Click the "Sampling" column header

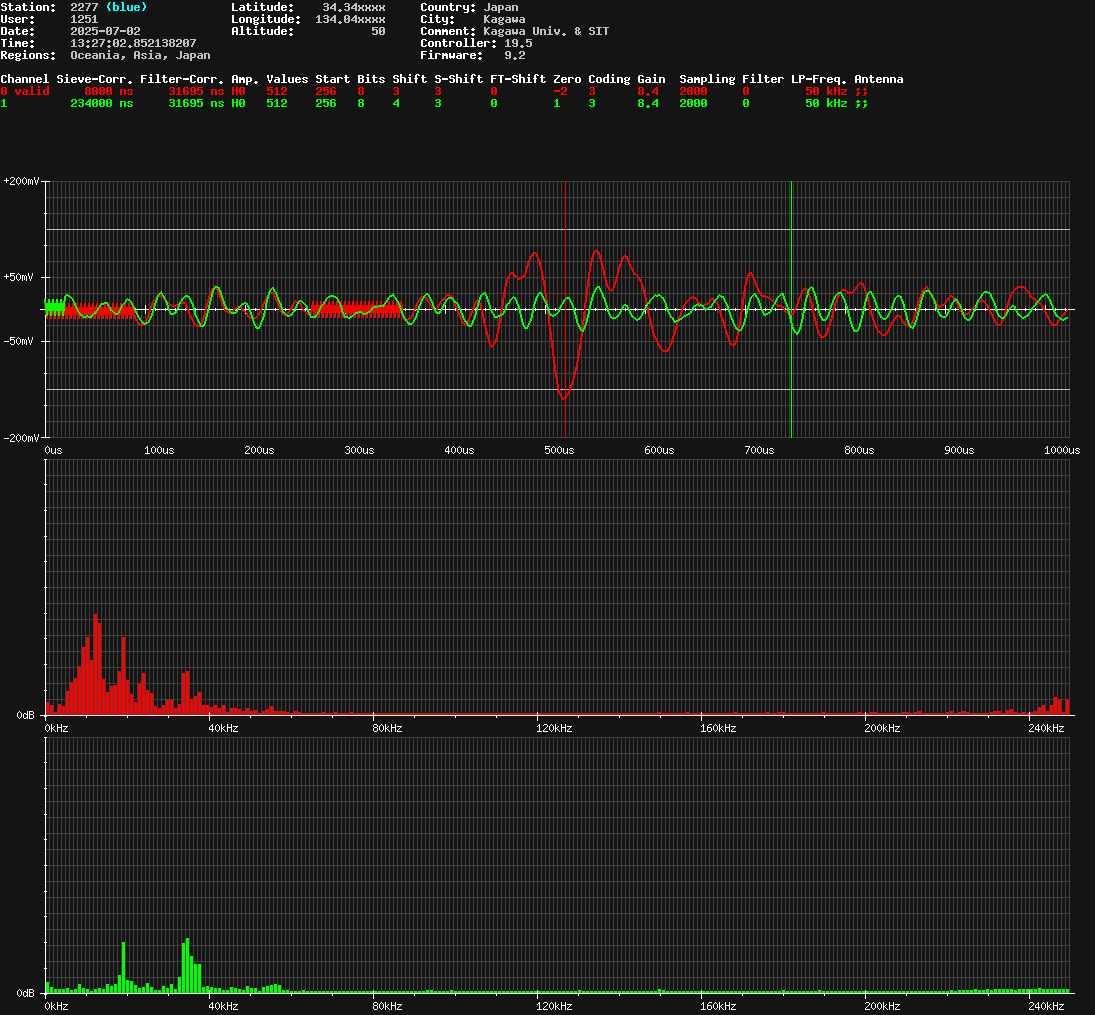tap(707, 79)
